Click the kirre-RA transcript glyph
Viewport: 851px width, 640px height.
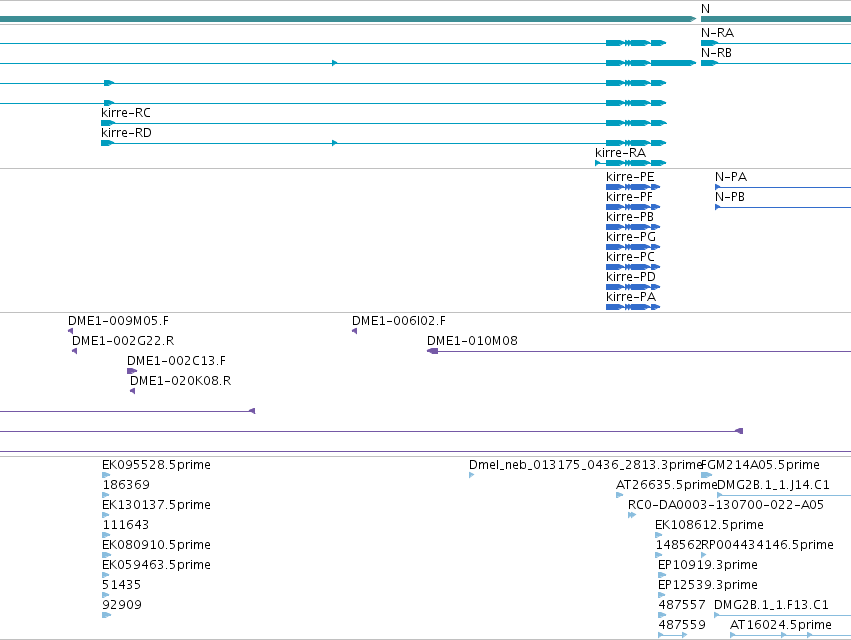[x=631, y=163]
